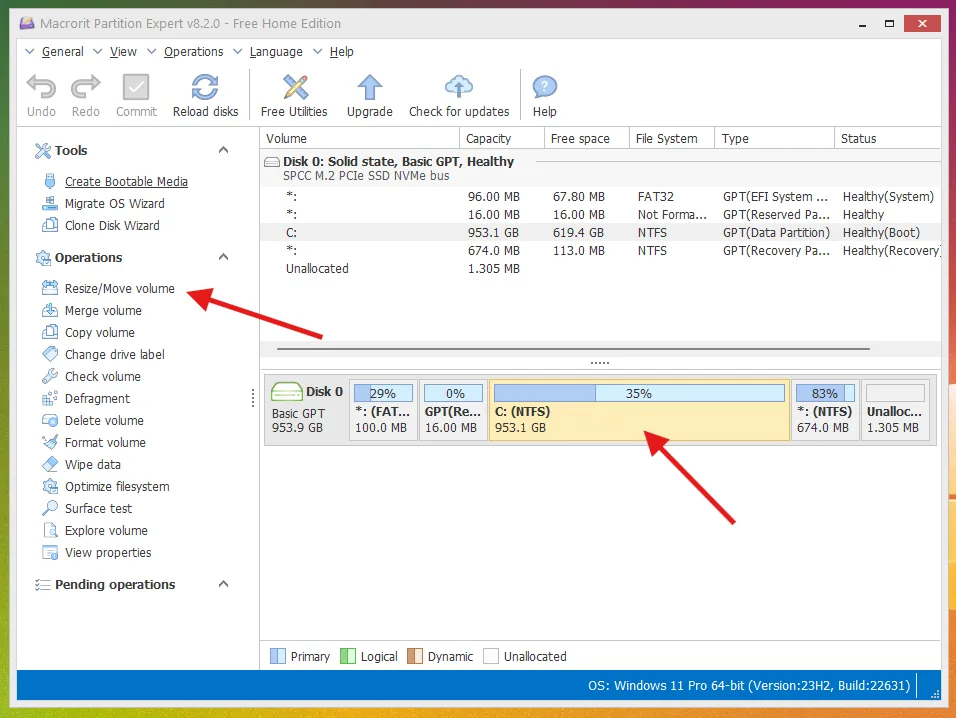Toggle the Pending operations section chevron
The image size is (956, 718).
coord(223,584)
